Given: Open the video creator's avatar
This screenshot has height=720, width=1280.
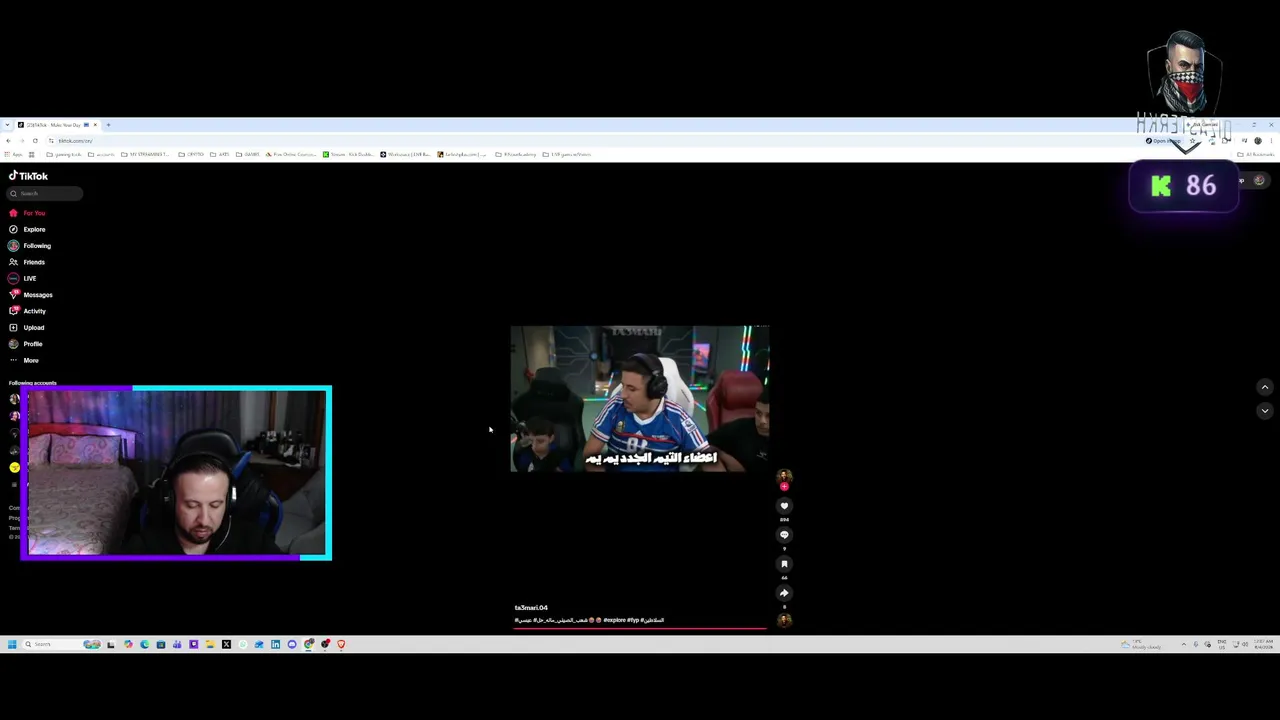Looking at the screenshot, I should point(784,476).
